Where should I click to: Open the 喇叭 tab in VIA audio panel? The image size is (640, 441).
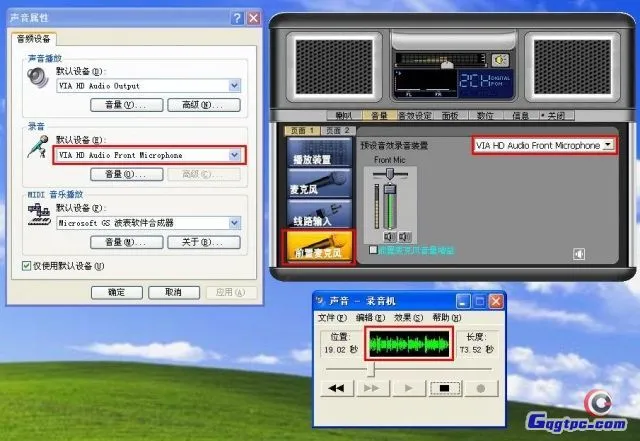(344, 116)
